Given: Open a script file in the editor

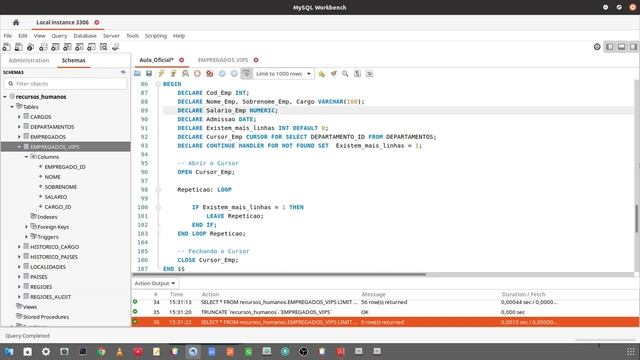Looking at the screenshot, I should (137, 74).
